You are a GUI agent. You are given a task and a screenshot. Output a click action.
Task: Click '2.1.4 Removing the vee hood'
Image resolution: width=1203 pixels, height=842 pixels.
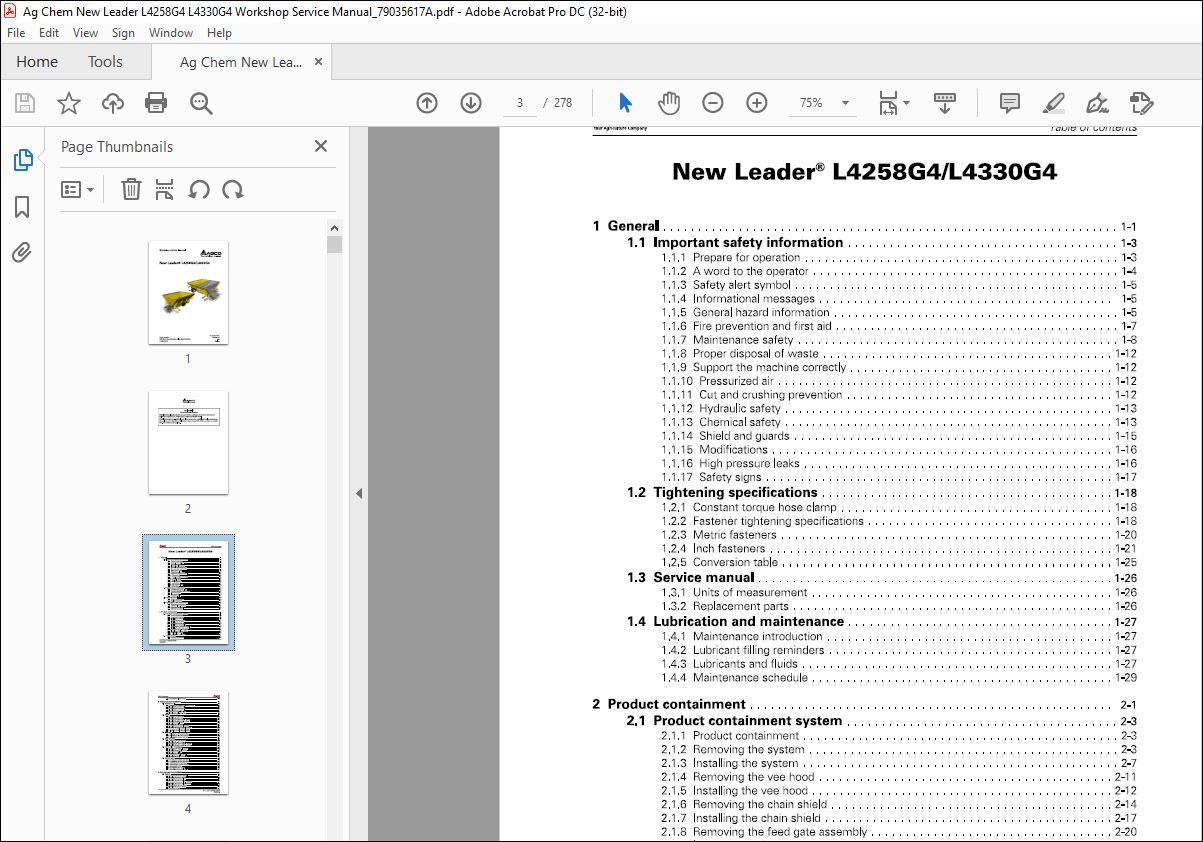[x=738, y=777]
